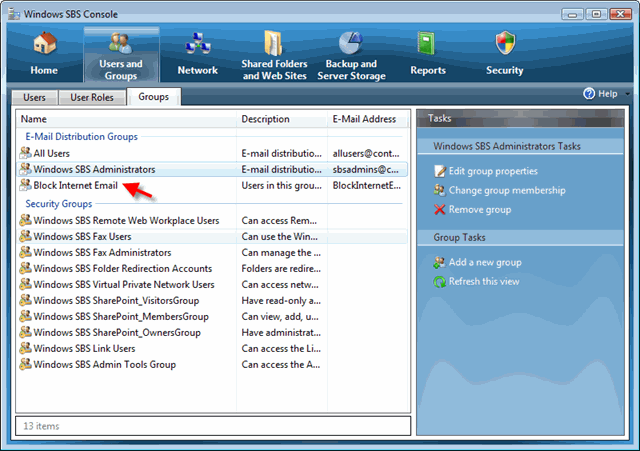Click Admin Tools Group icon
The width and height of the screenshot is (640, 451).
pyautogui.click(x=25, y=364)
